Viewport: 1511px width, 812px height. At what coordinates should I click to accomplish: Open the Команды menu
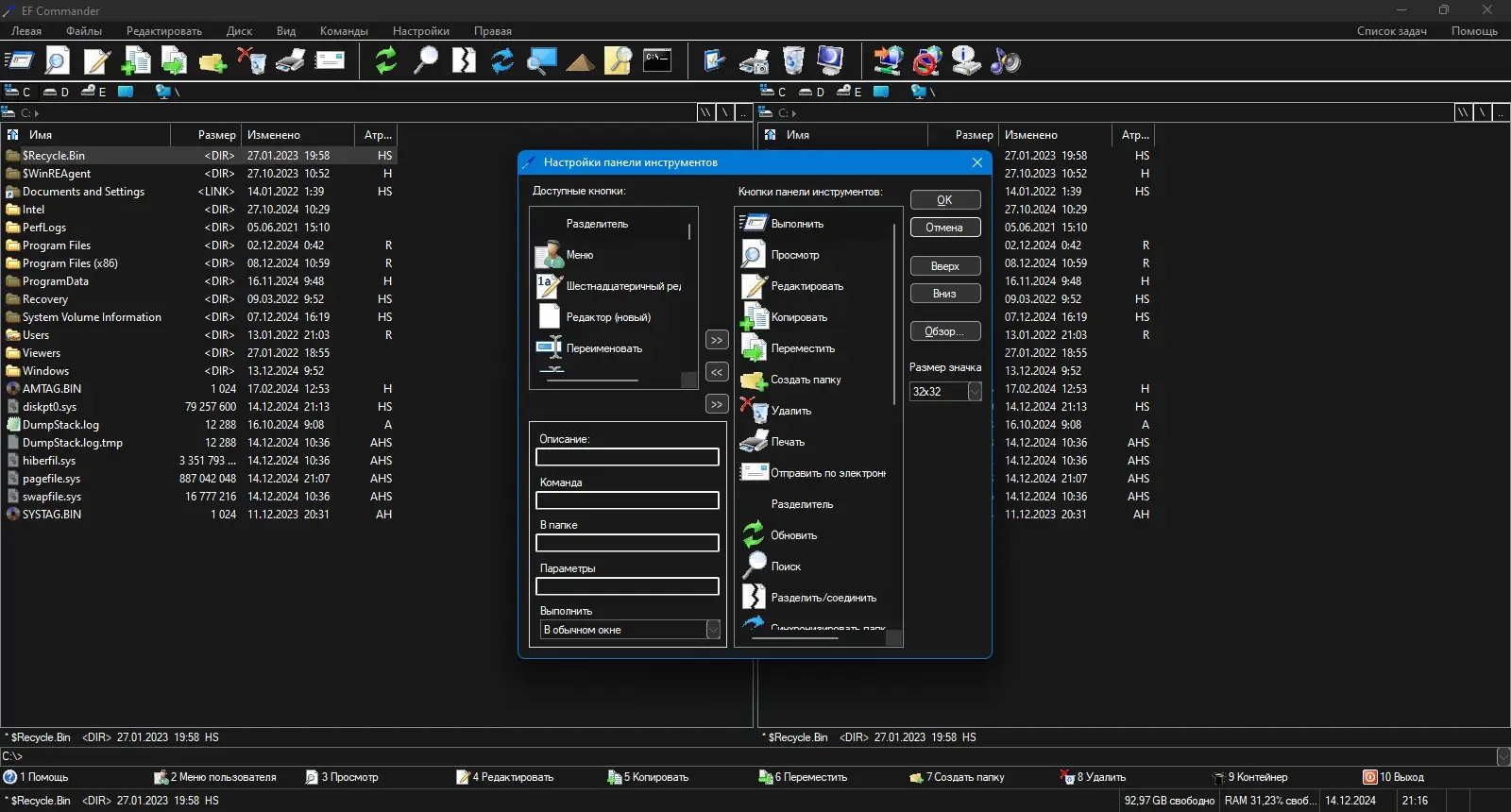344,31
